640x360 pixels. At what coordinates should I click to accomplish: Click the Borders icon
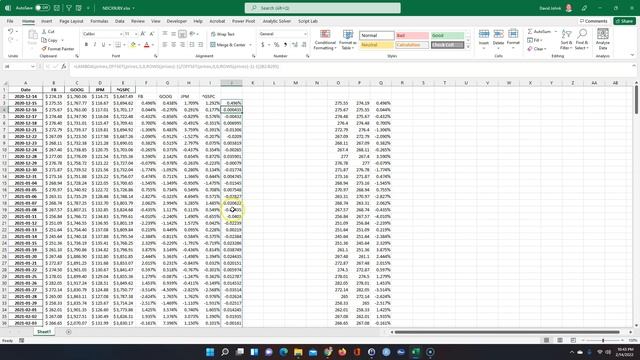118,44
